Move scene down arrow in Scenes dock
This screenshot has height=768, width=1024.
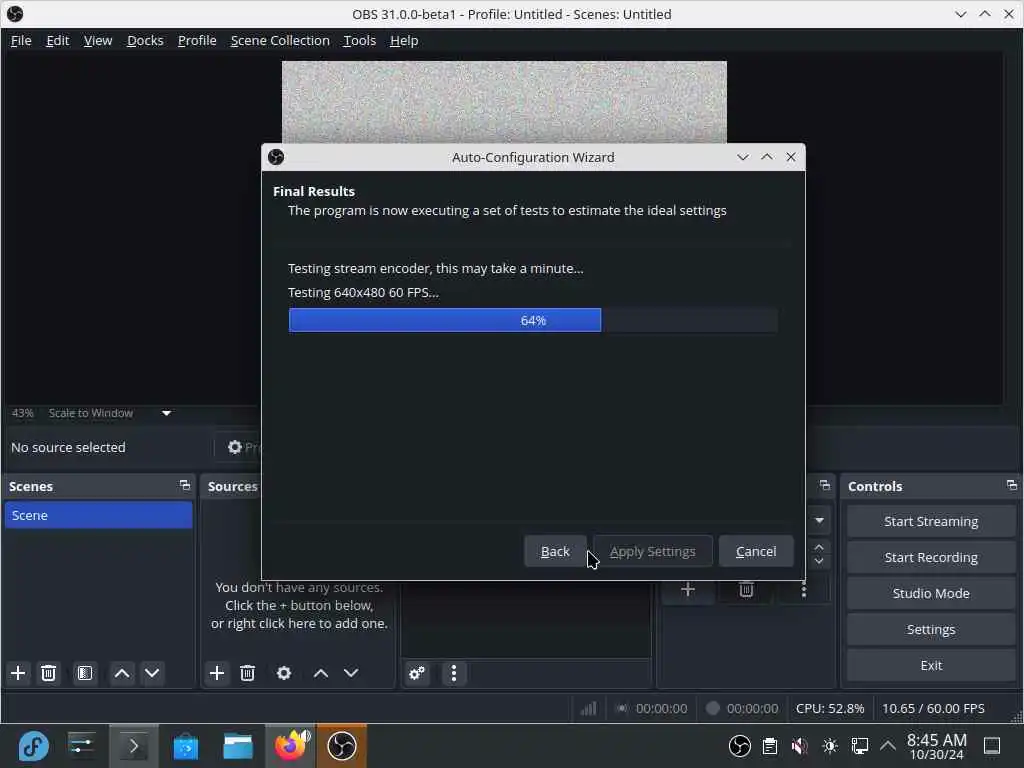click(152, 673)
